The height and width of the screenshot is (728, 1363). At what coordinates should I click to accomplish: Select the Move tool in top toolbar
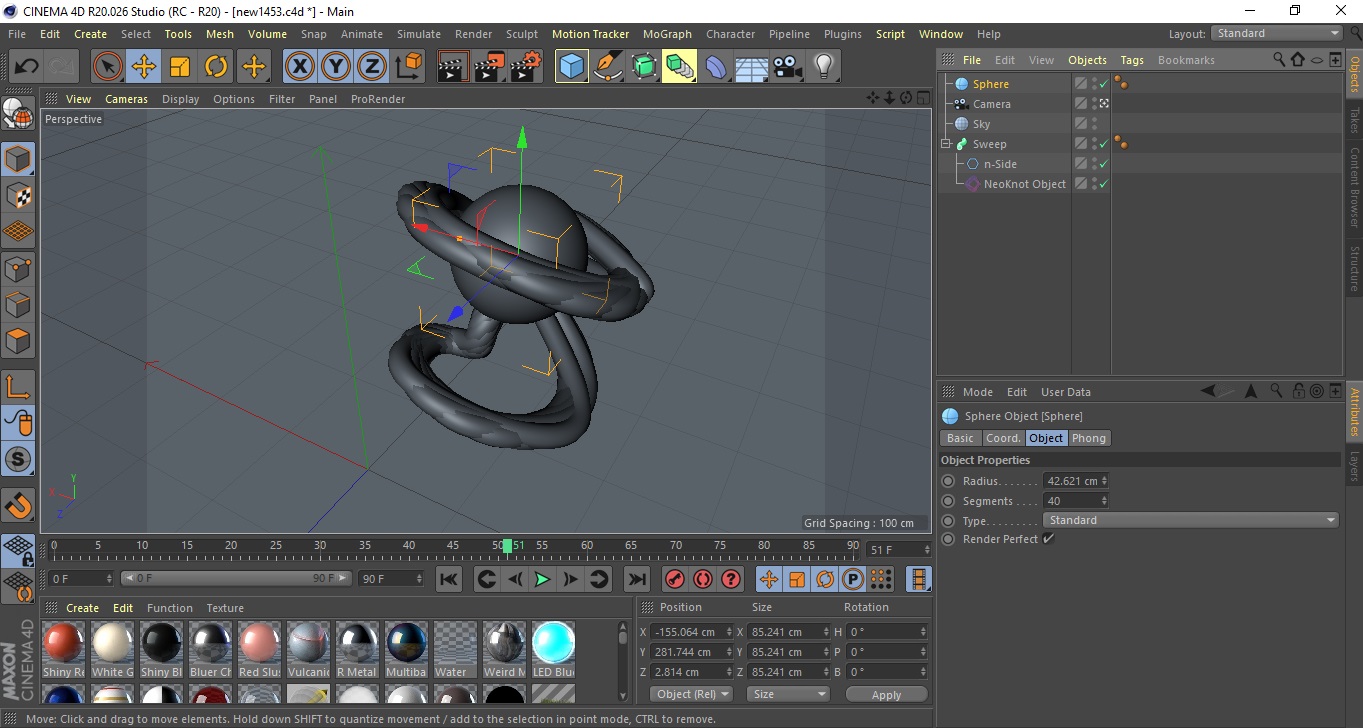click(144, 67)
